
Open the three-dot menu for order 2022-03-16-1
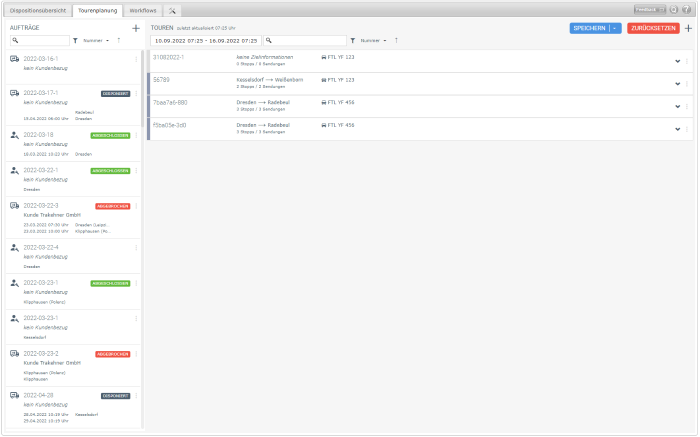(x=136, y=60)
